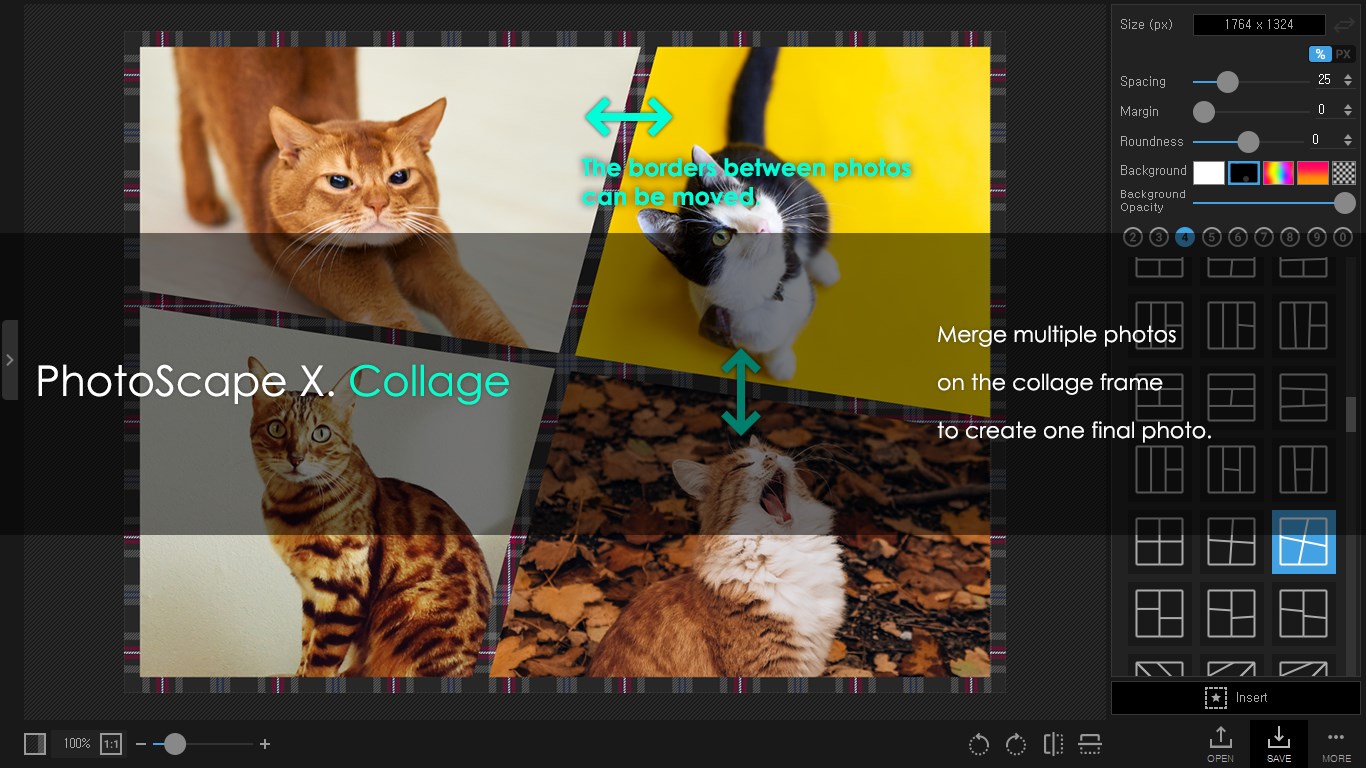Image resolution: width=1366 pixels, height=768 pixels.
Task: Select the Redo rotation icon
Action: (1015, 744)
